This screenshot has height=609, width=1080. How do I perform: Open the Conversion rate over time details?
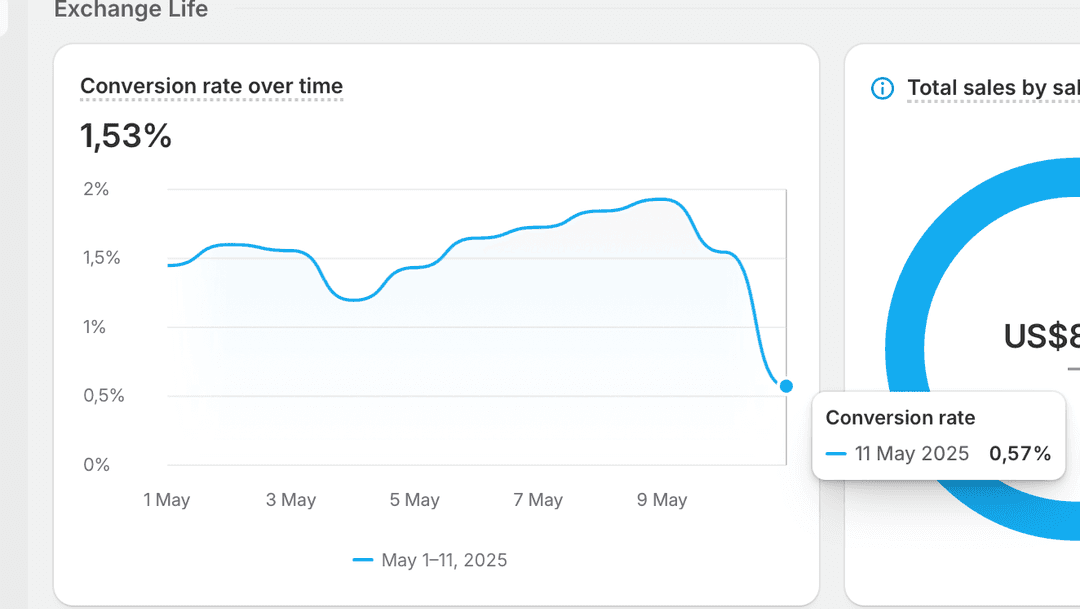point(210,86)
